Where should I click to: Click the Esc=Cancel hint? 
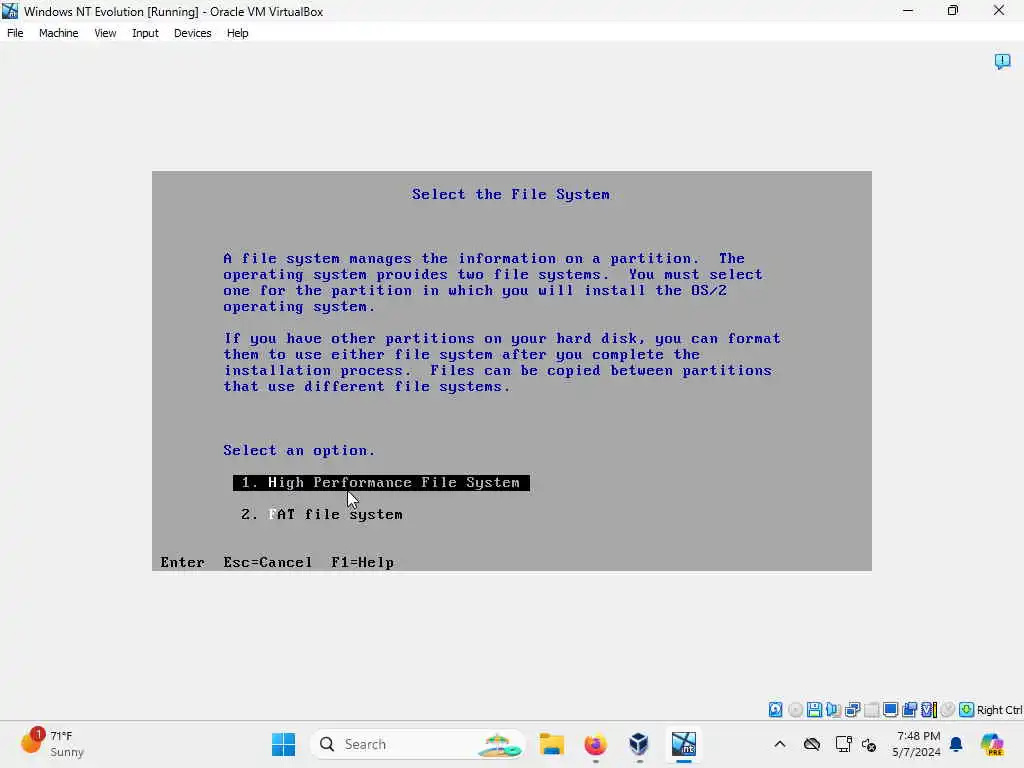pyautogui.click(x=268, y=562)
